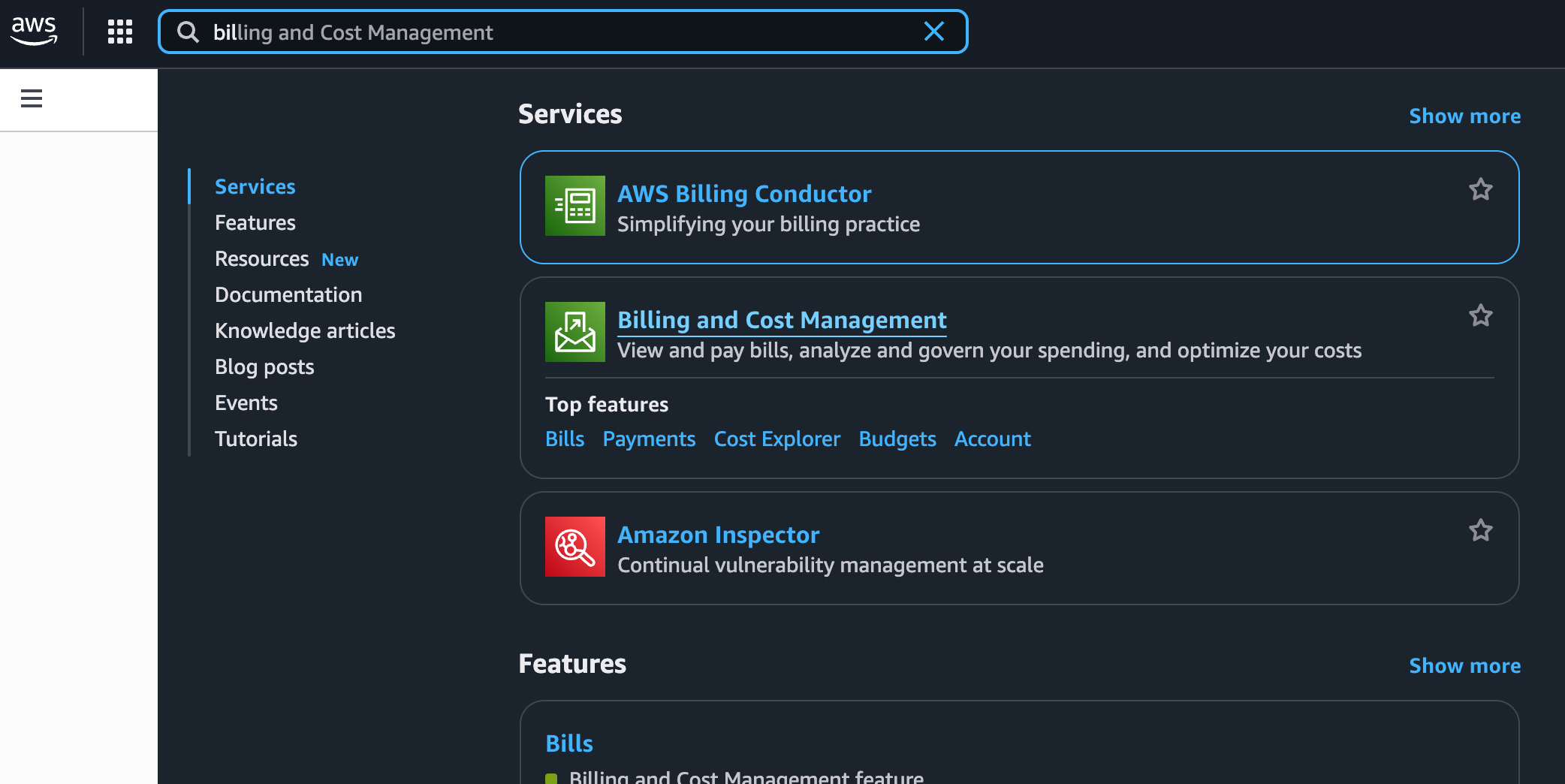Open the Billing and Cost Management link
Viewport: 1565px width, 784px height.
pos(782,320)
